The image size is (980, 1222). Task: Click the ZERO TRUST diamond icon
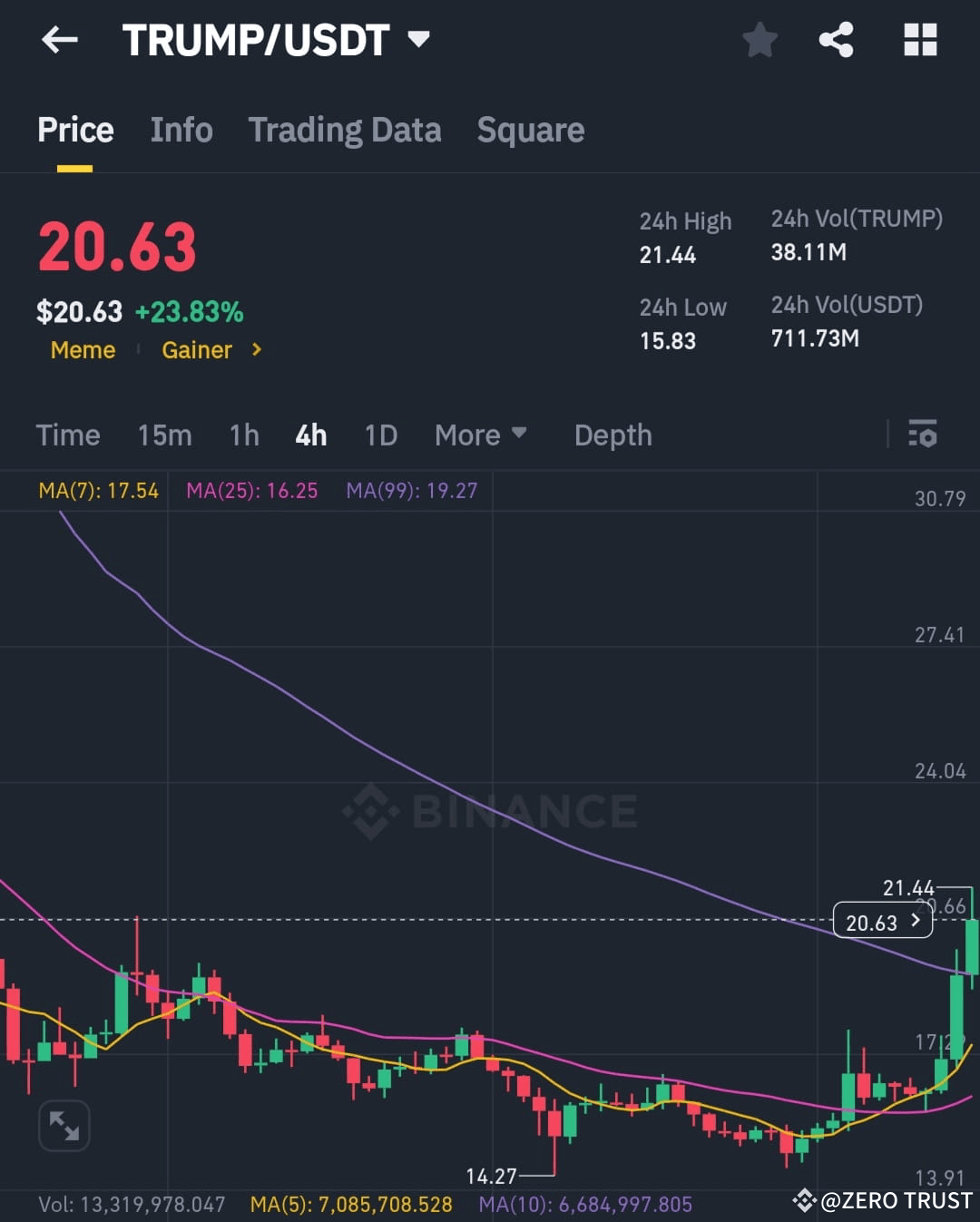tap(806, 1200)
